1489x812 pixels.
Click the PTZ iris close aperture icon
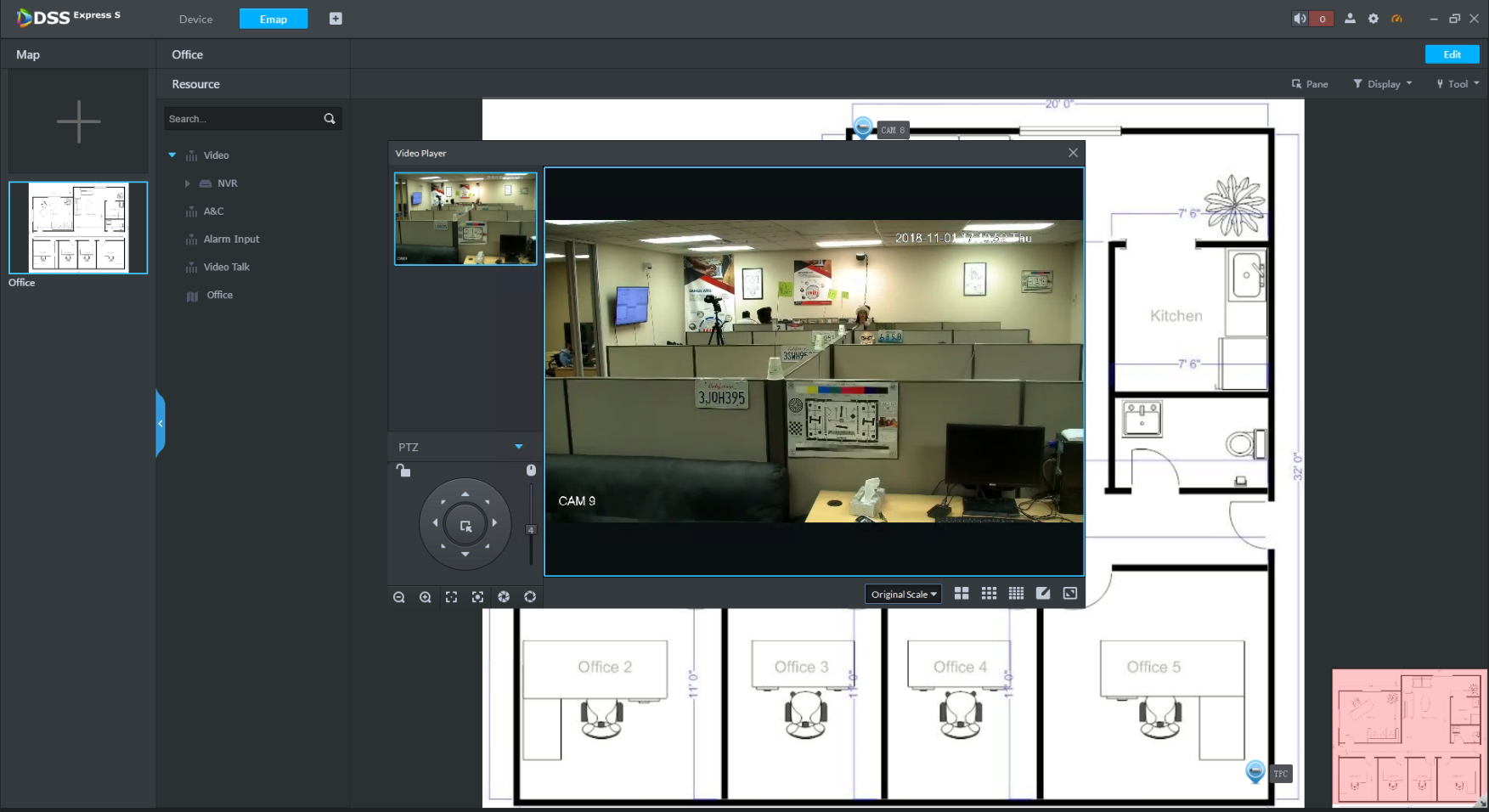(504, 597)
